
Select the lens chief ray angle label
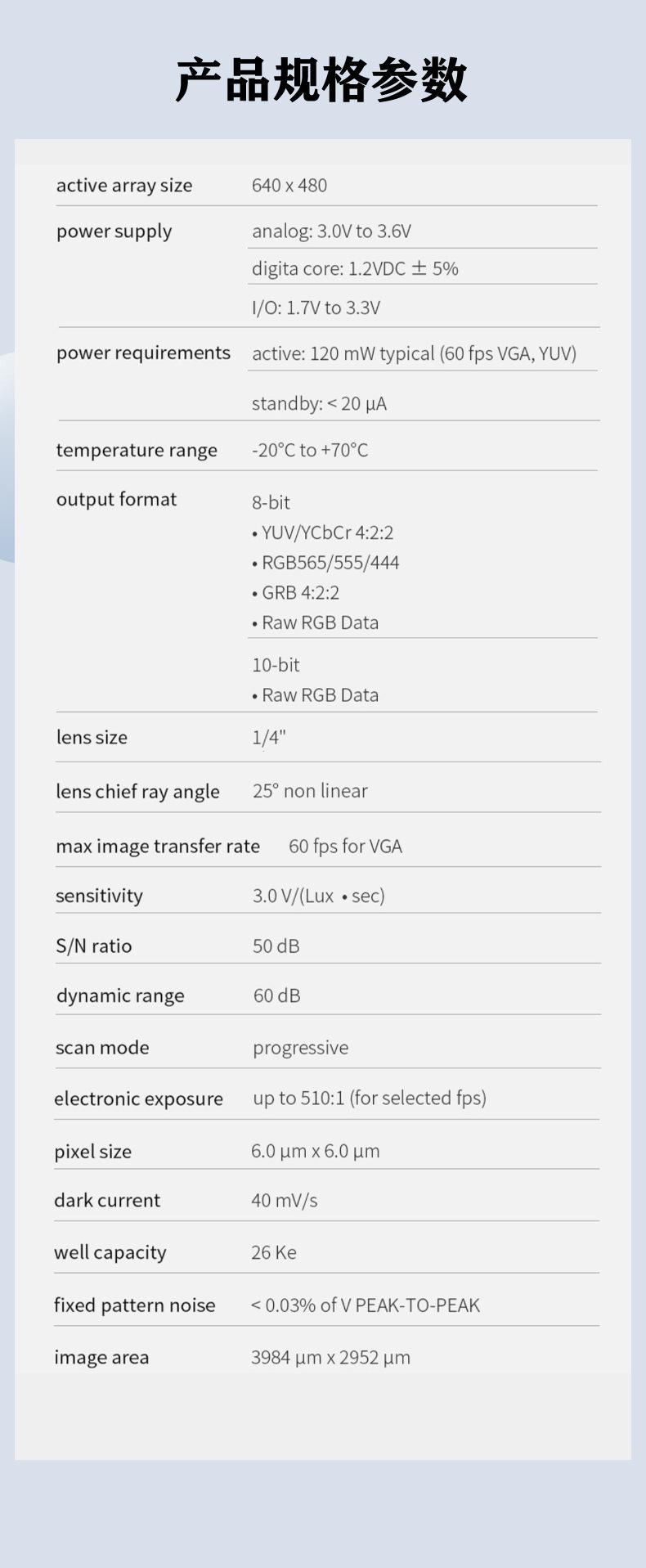pos(137,792)
